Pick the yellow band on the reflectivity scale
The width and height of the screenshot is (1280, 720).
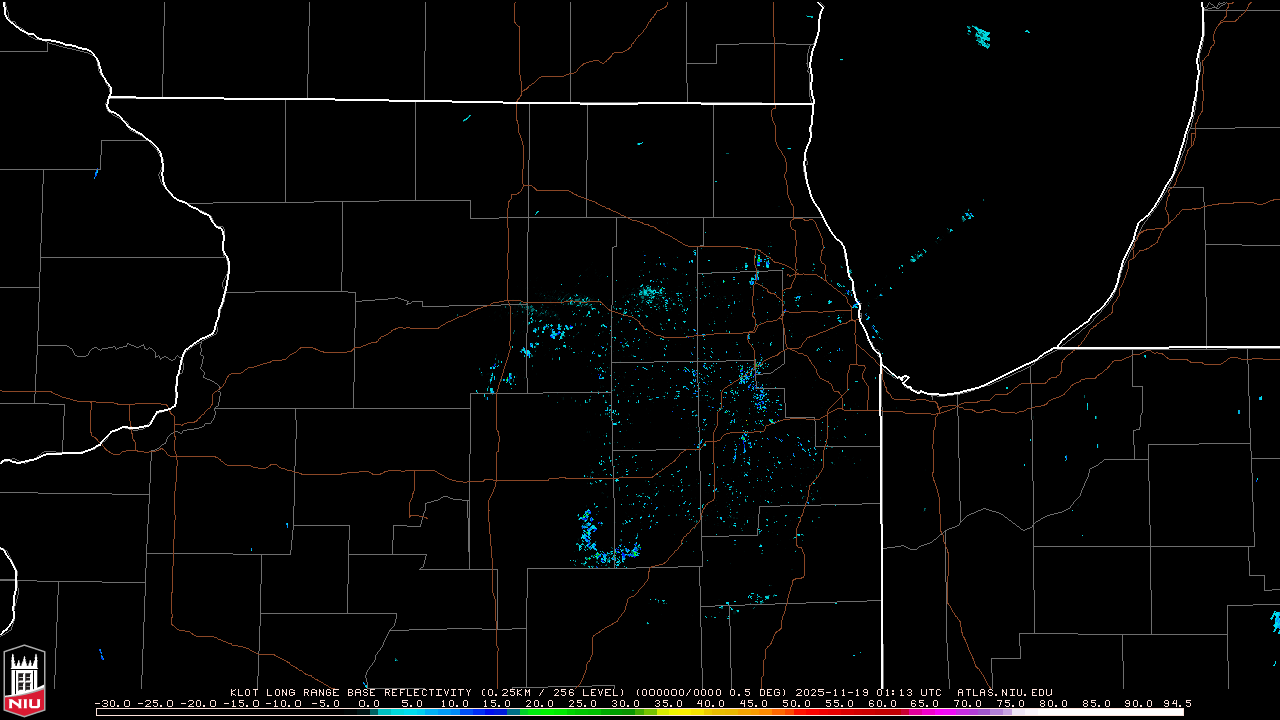690,712
